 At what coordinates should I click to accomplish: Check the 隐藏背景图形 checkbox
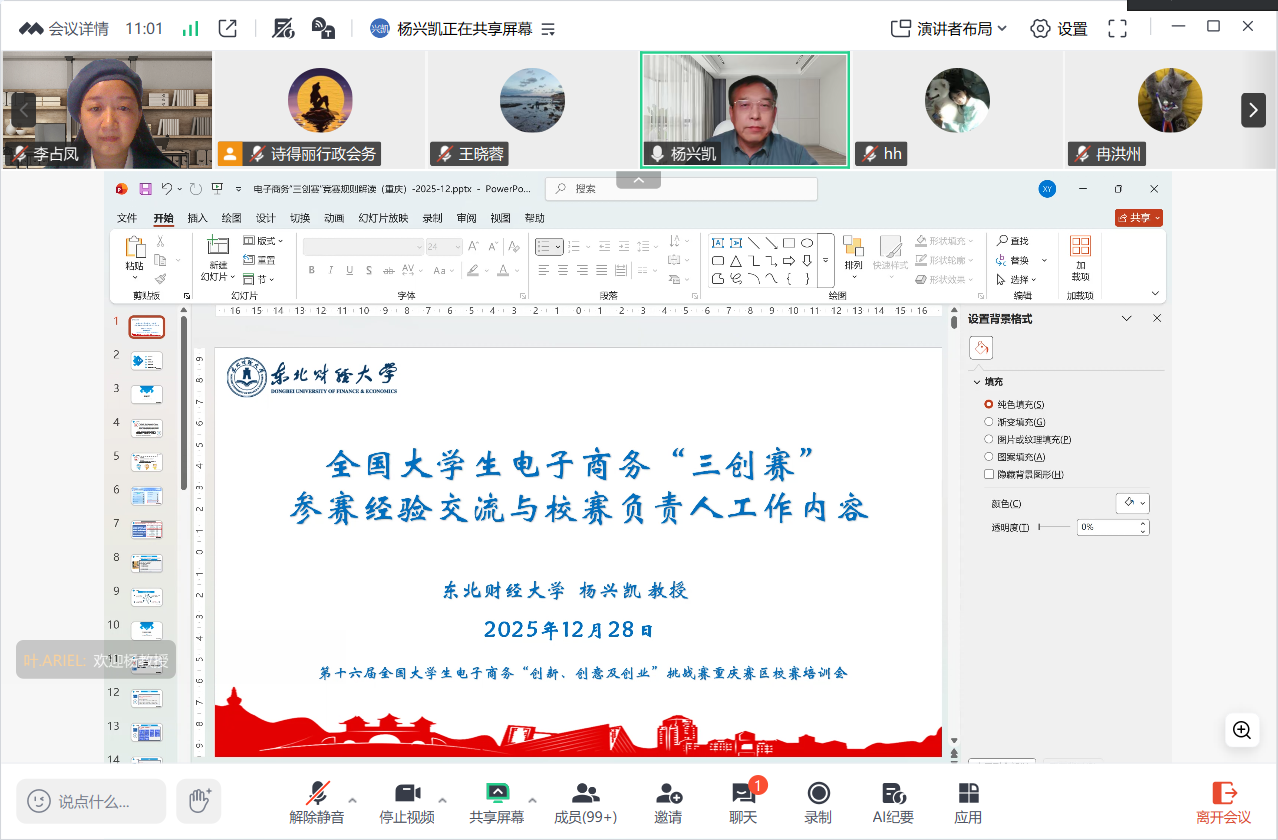[x=988, y=475]
